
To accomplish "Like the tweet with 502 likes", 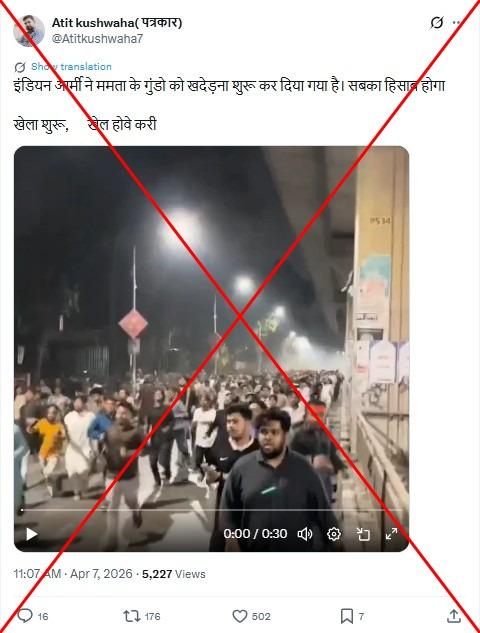I will click(251, 616).
